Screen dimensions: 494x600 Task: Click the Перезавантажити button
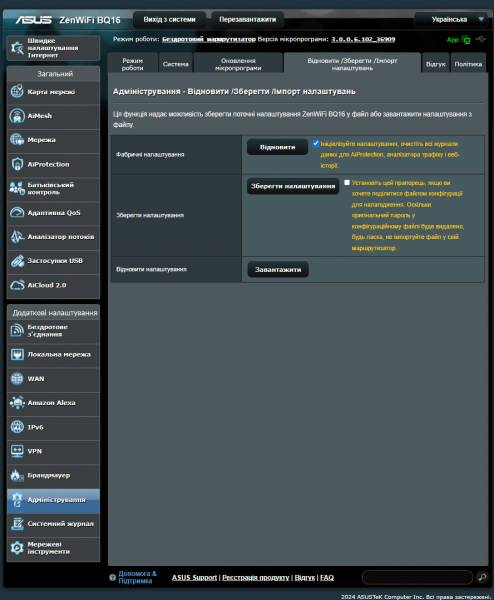click(x=248, y=20)
